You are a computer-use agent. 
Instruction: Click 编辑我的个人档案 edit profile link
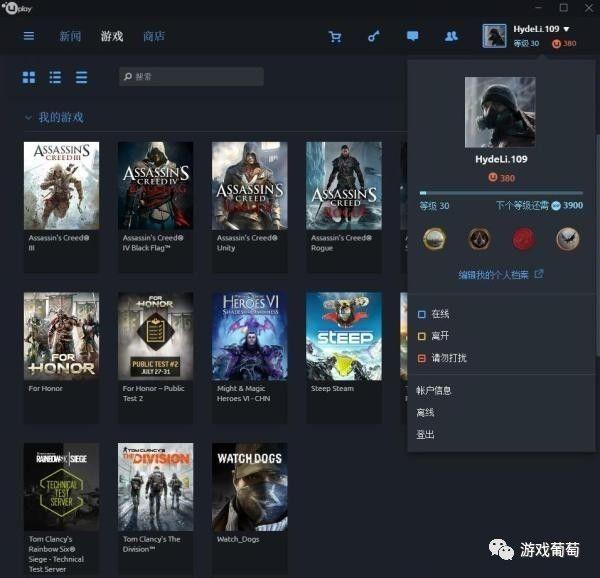click(493, 274)
